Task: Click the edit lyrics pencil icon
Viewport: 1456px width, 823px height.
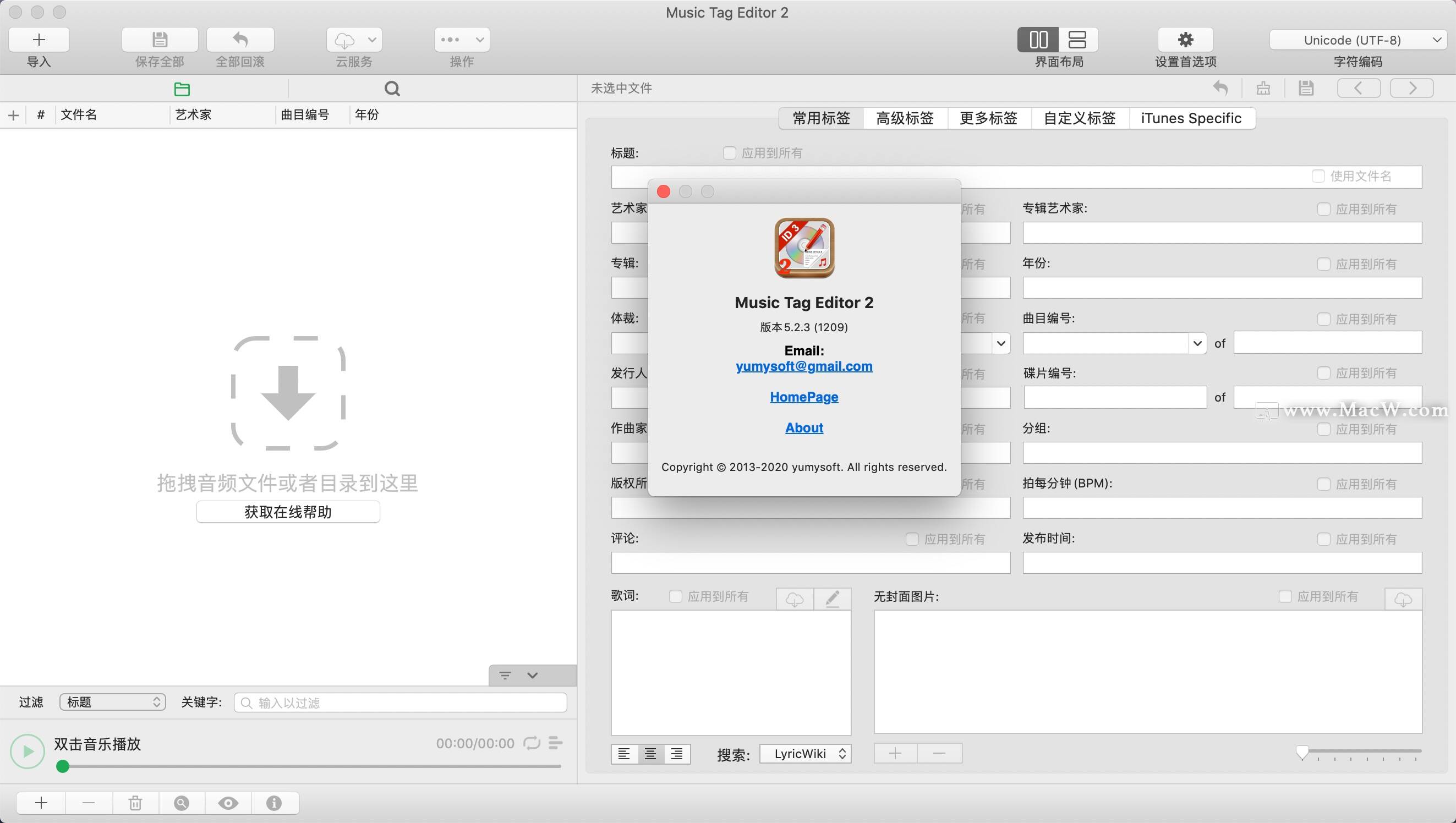Action: click(x=832, y=599)
